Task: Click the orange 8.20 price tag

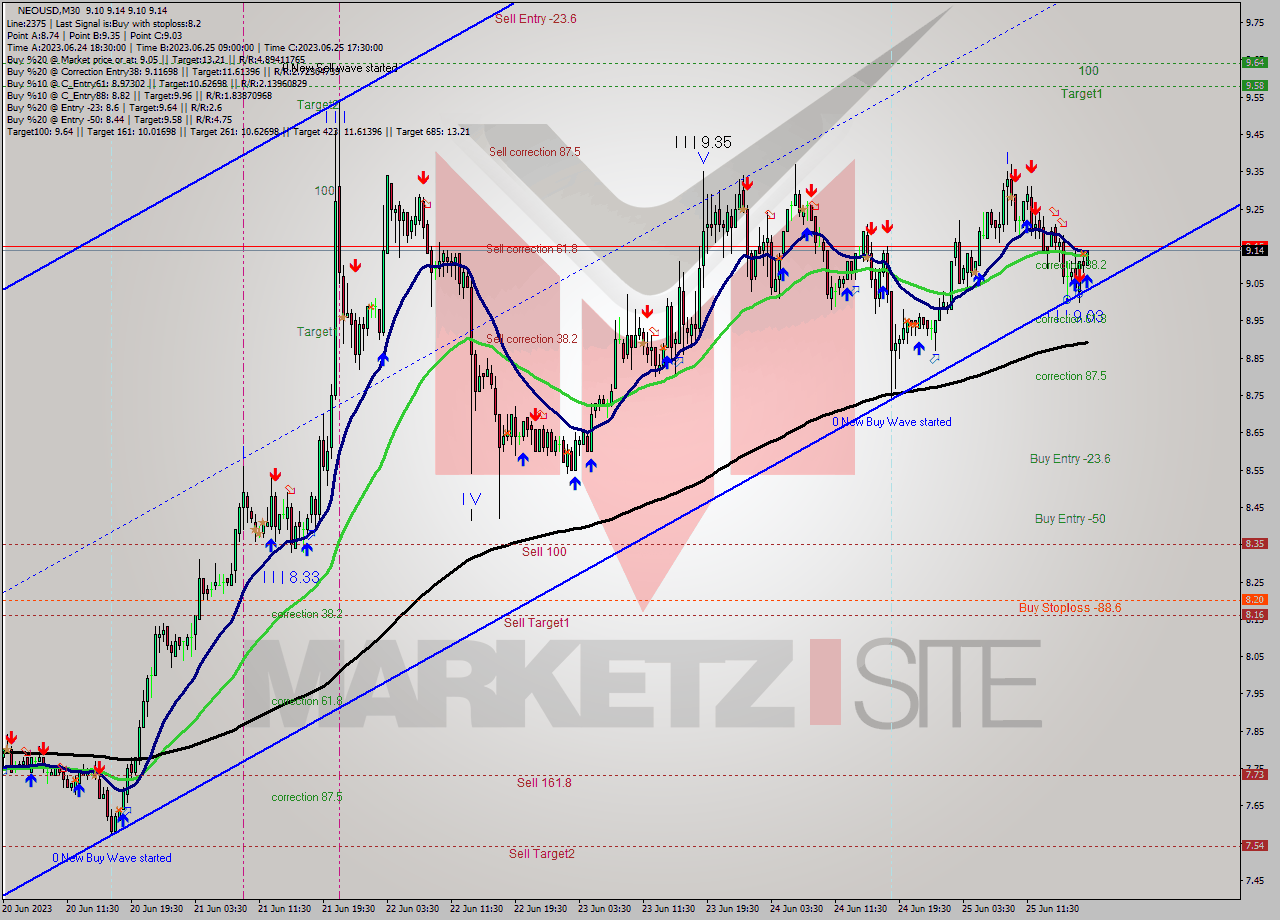Action: (1254, 599)
